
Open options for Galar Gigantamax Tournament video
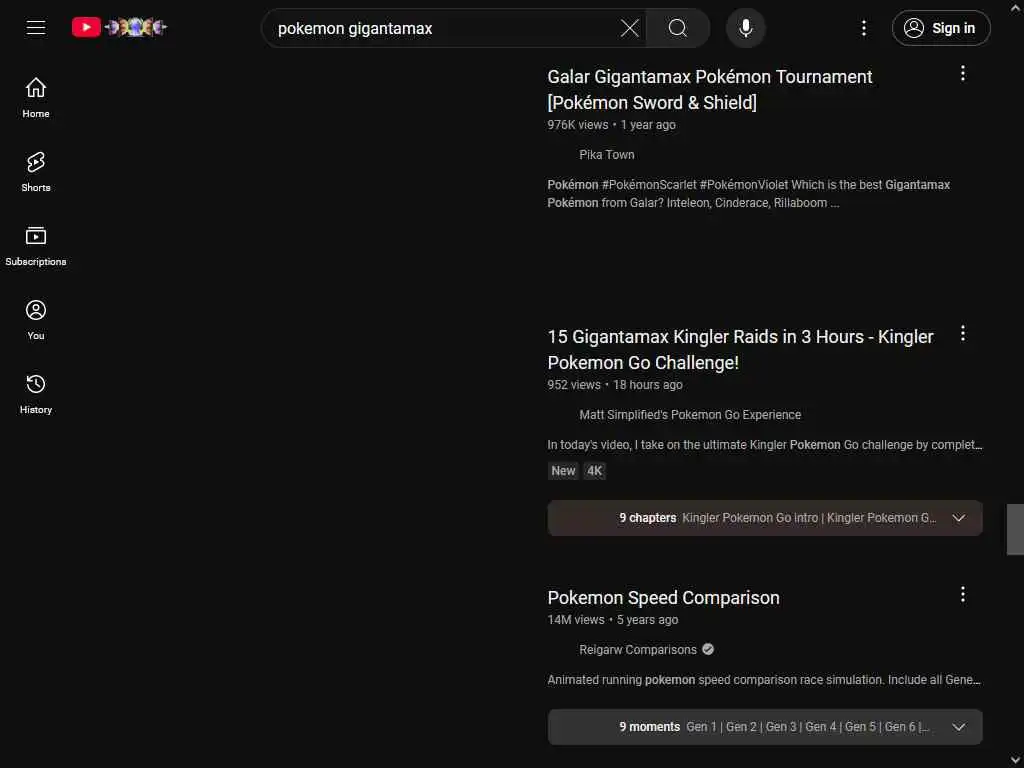click(963, 73)
